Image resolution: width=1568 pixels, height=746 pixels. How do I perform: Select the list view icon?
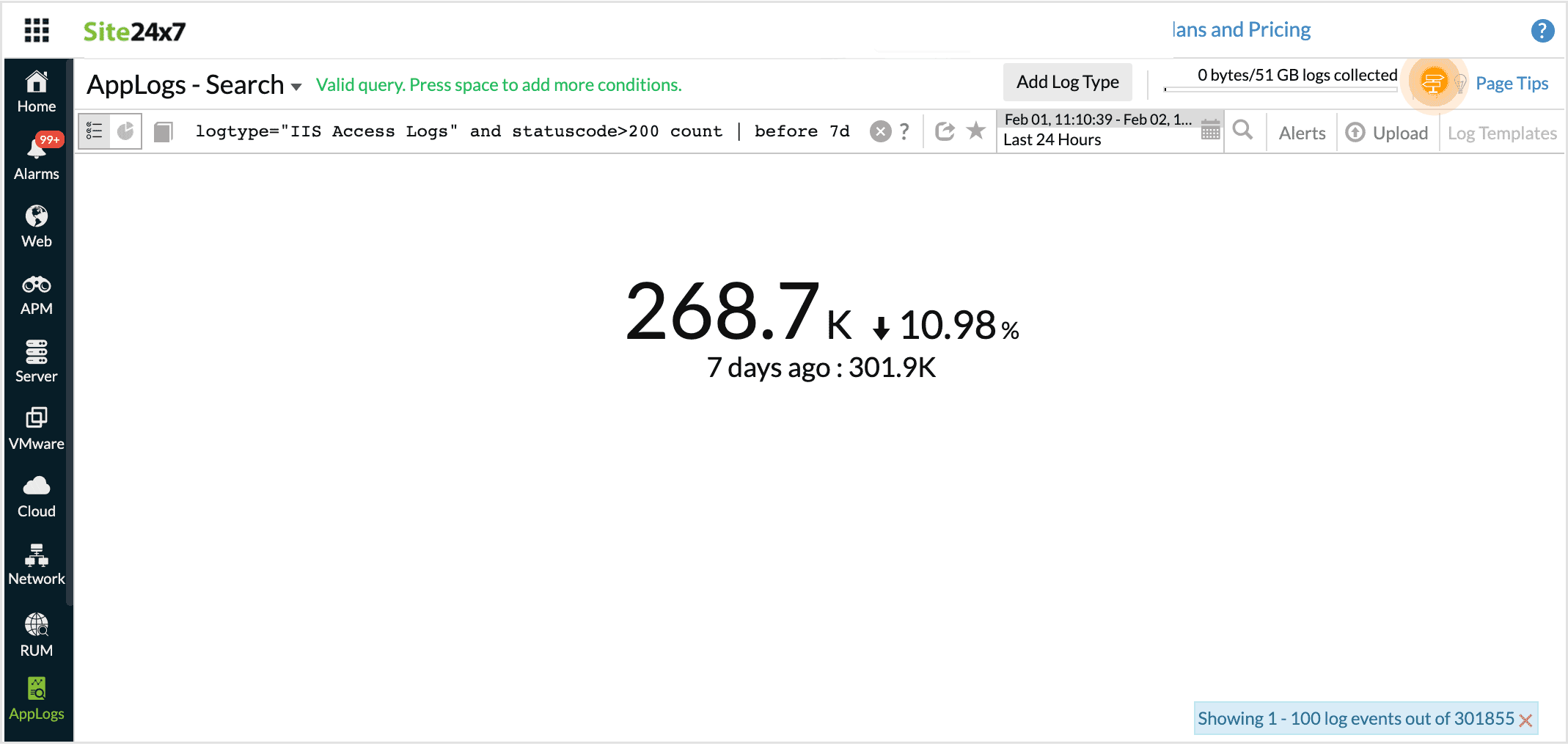tap(94, 131)
